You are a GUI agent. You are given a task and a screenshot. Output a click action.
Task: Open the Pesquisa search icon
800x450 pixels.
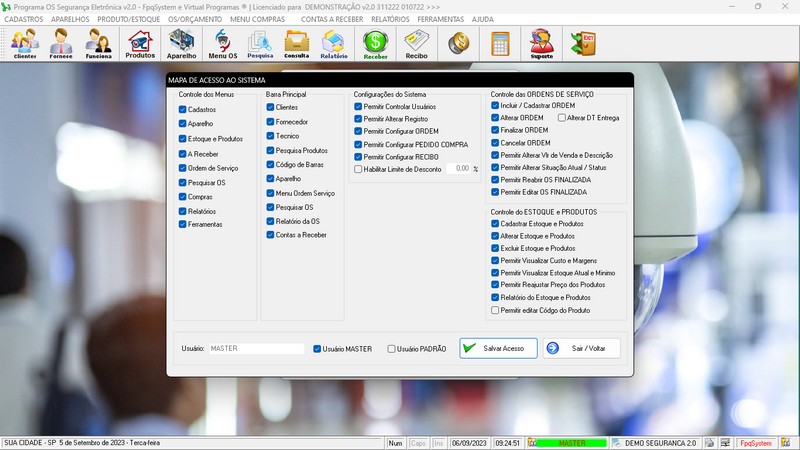click(x=260, y=44)
